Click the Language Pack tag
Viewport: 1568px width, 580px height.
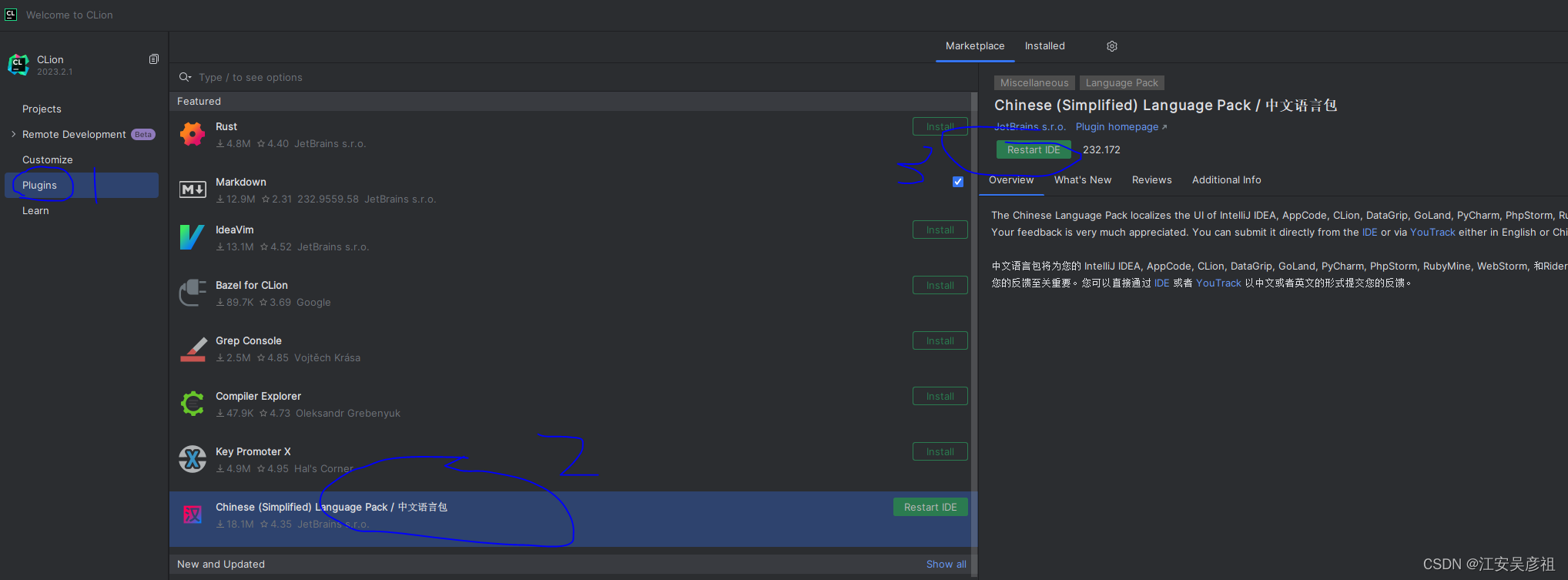1121,82
